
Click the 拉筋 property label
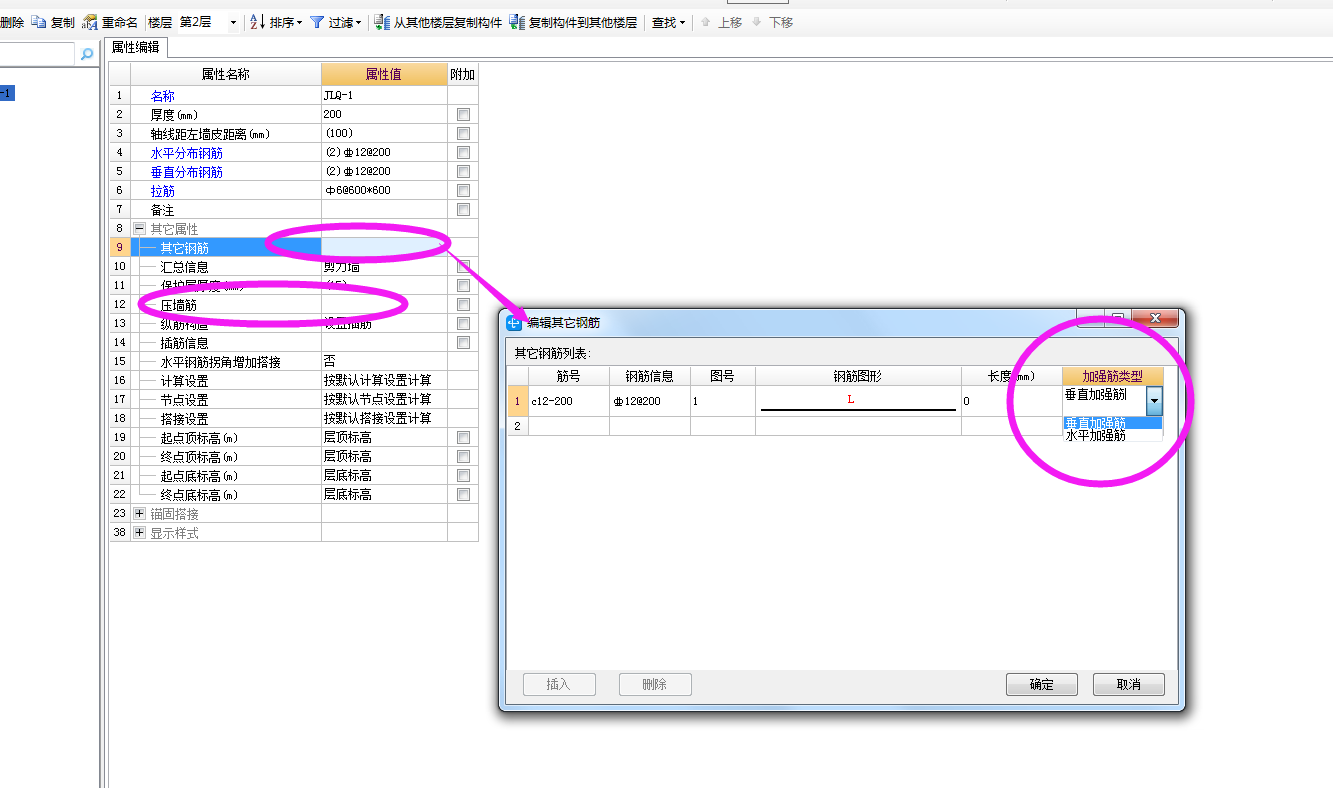click(x=162, y=191)
